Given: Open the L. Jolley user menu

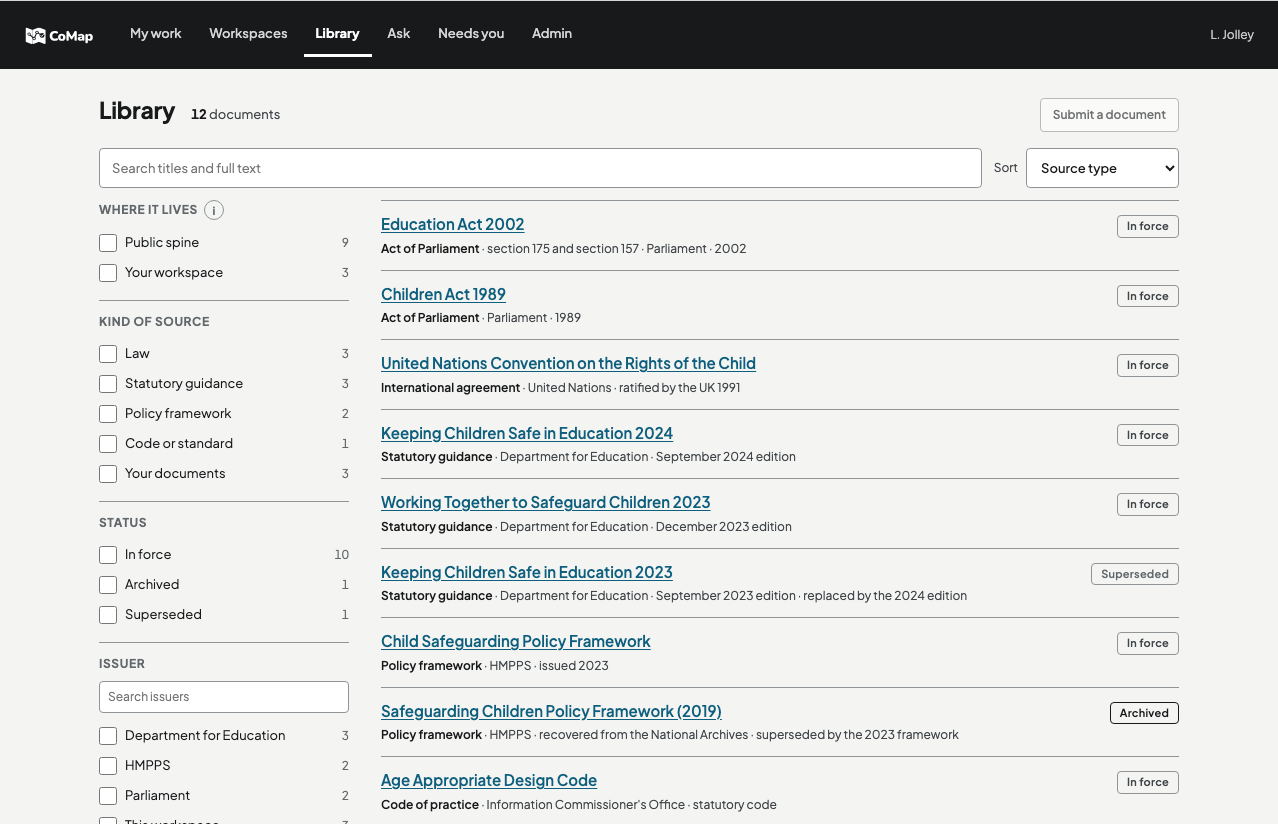Looking at the screenshot, I should [1232, 34].
